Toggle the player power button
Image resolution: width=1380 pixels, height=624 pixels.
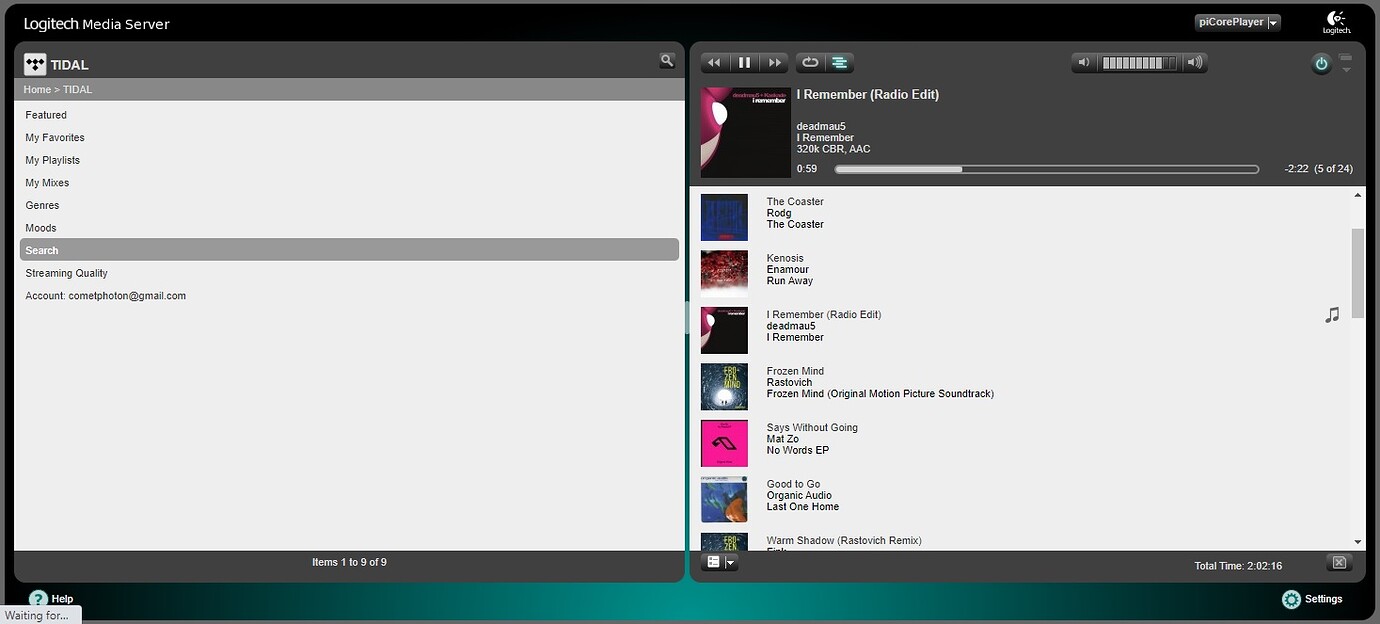(x=1321, y=64)
